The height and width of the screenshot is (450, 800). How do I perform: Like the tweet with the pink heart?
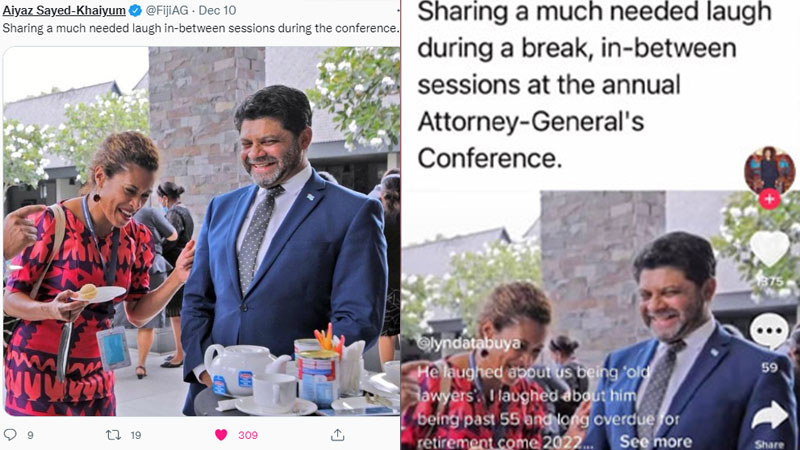[x=221, y=435]
